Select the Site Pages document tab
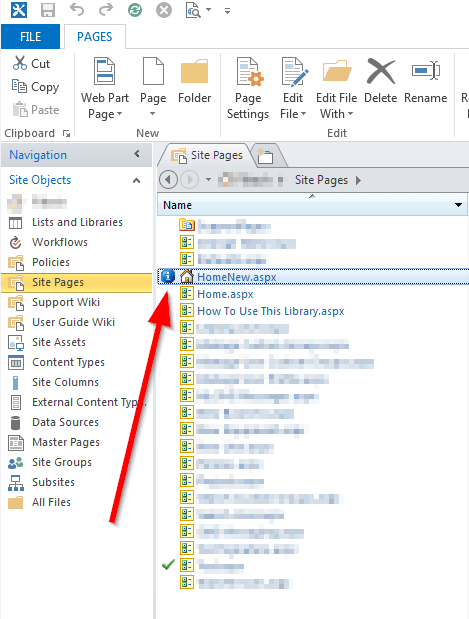The width and height of the screenshot is (469, 619). (x=207, y=156)
